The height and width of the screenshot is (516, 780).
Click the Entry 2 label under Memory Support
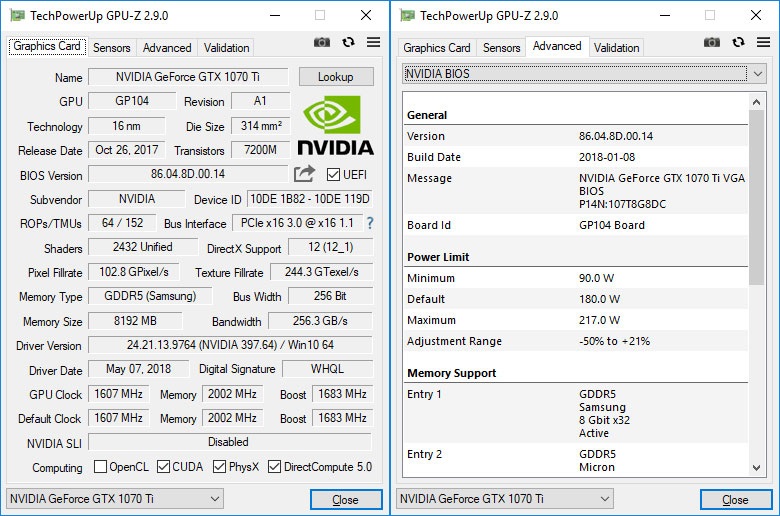[x=424, y=454]
